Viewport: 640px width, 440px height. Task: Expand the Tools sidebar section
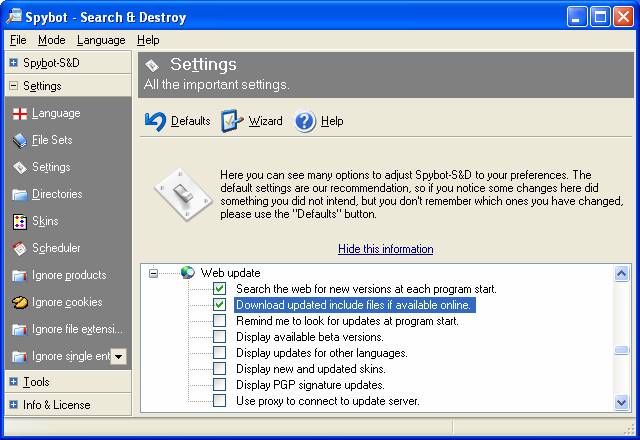click(x=13, y=382)
